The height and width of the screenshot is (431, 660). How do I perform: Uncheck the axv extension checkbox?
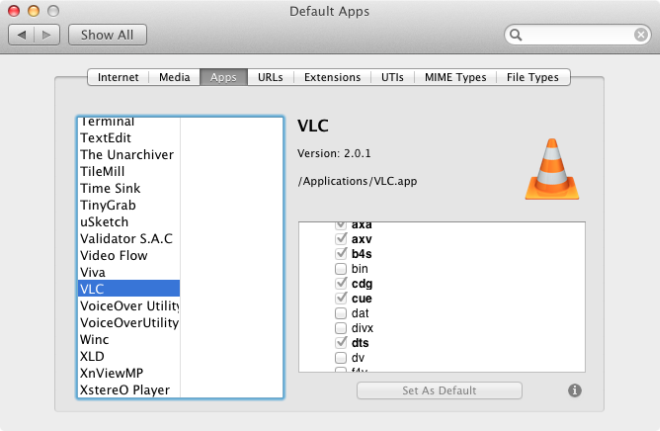pyautogui.click(x=341, y=239)
